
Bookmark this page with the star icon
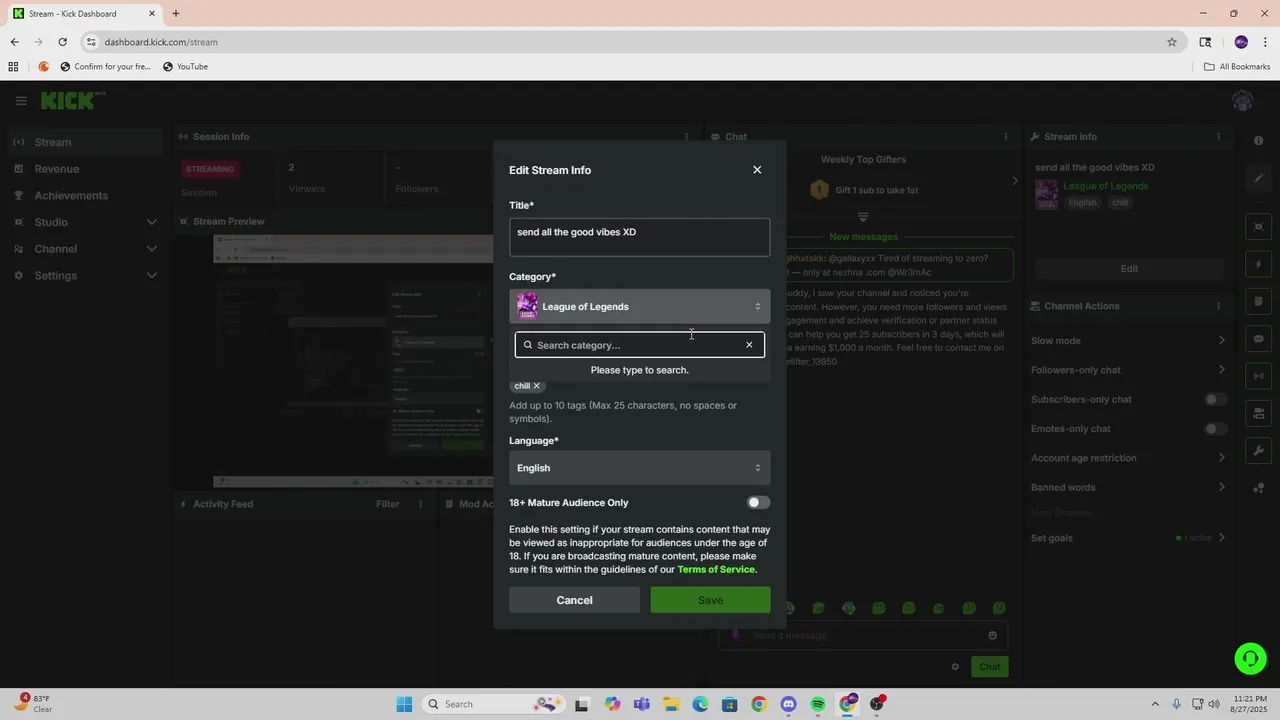1172,42
